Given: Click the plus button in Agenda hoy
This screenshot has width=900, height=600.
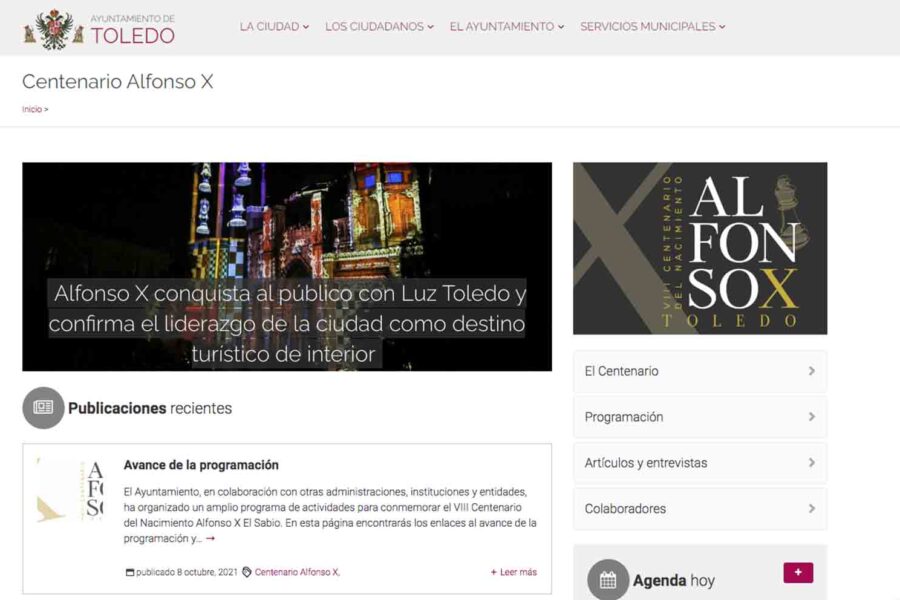Looking at the screenshot, I should click(798, 572).
